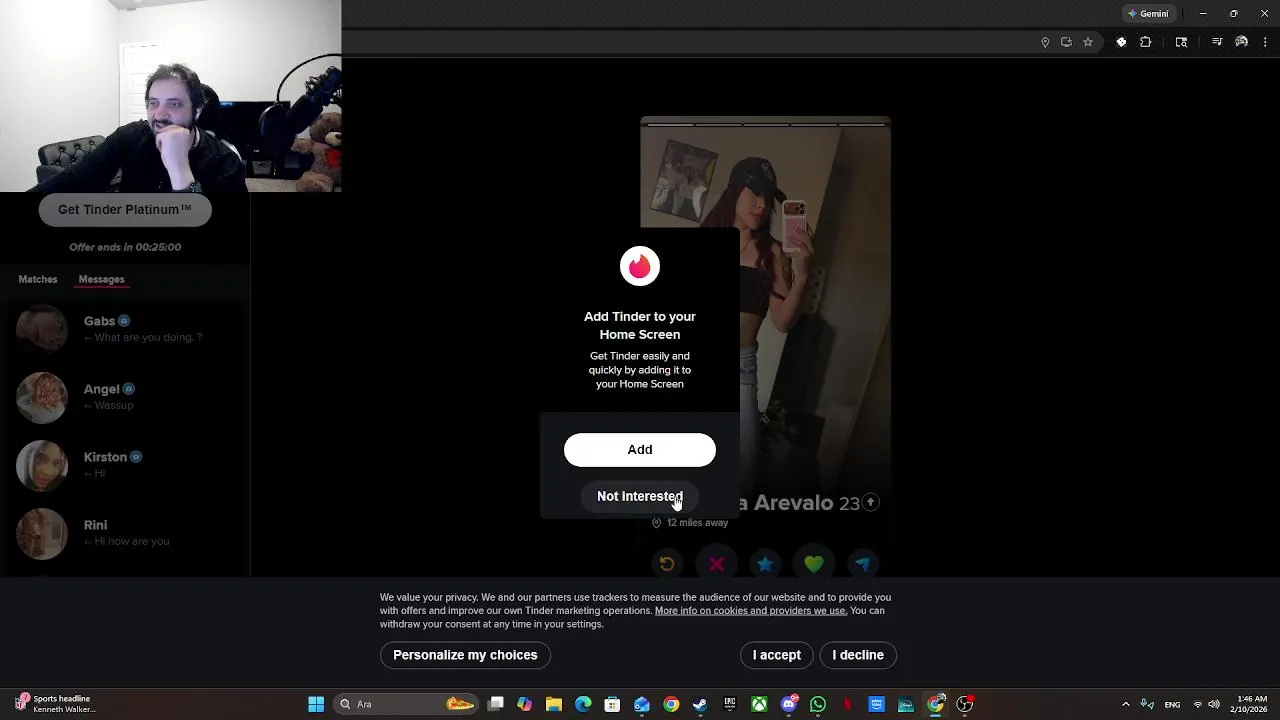
Task: Open Chrome three-dot menu
Action: [1265, 42]
